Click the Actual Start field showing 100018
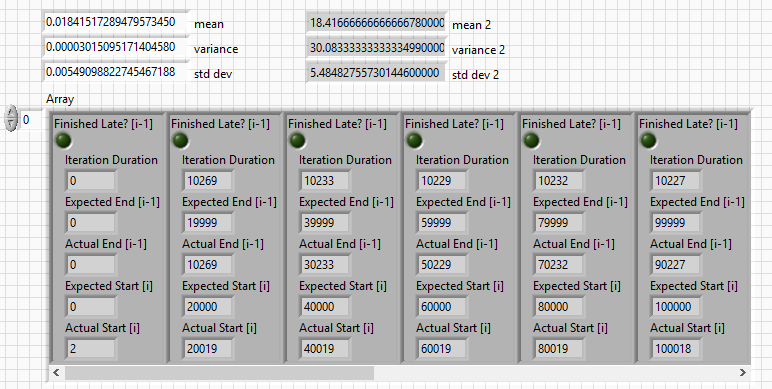Viewport: 772px width, 389px height. point(676,349)
